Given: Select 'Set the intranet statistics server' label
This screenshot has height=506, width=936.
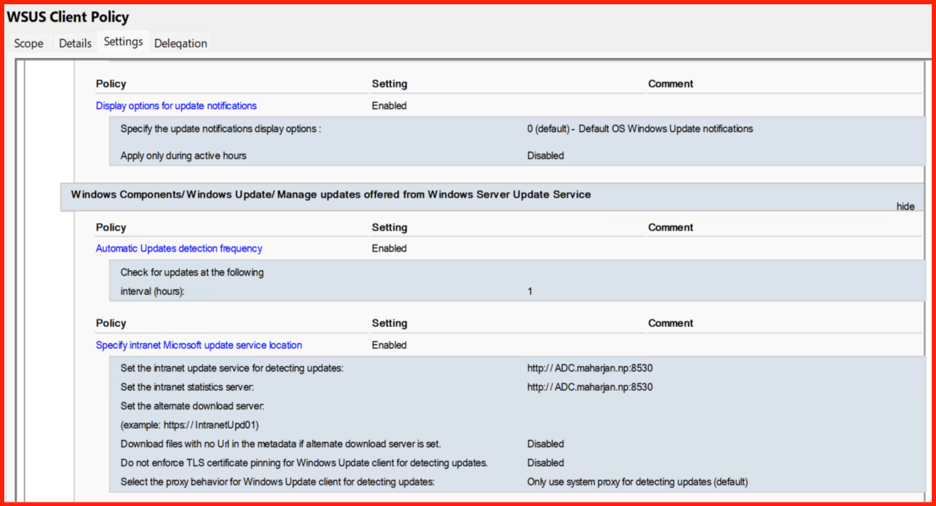Looking at the screenshot, I should tap(187, 387).
